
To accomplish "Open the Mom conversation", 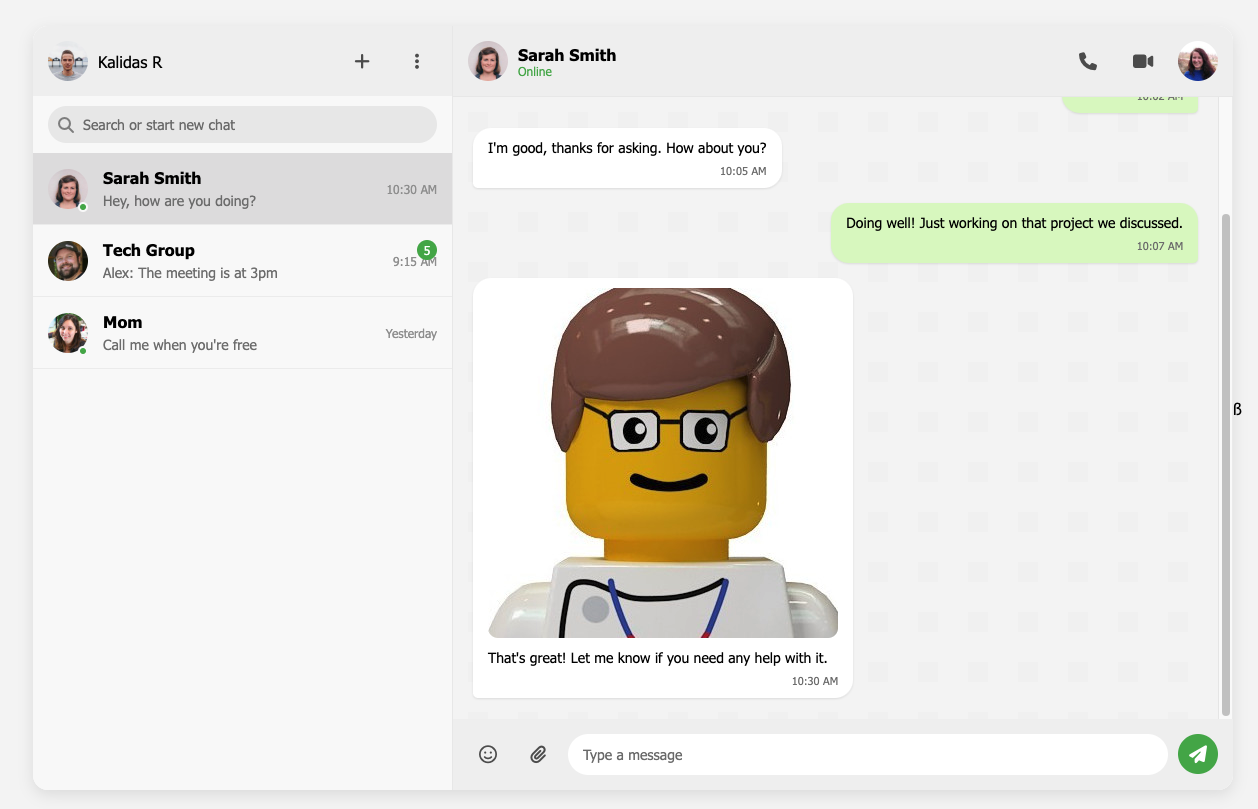I will point(242,333).
